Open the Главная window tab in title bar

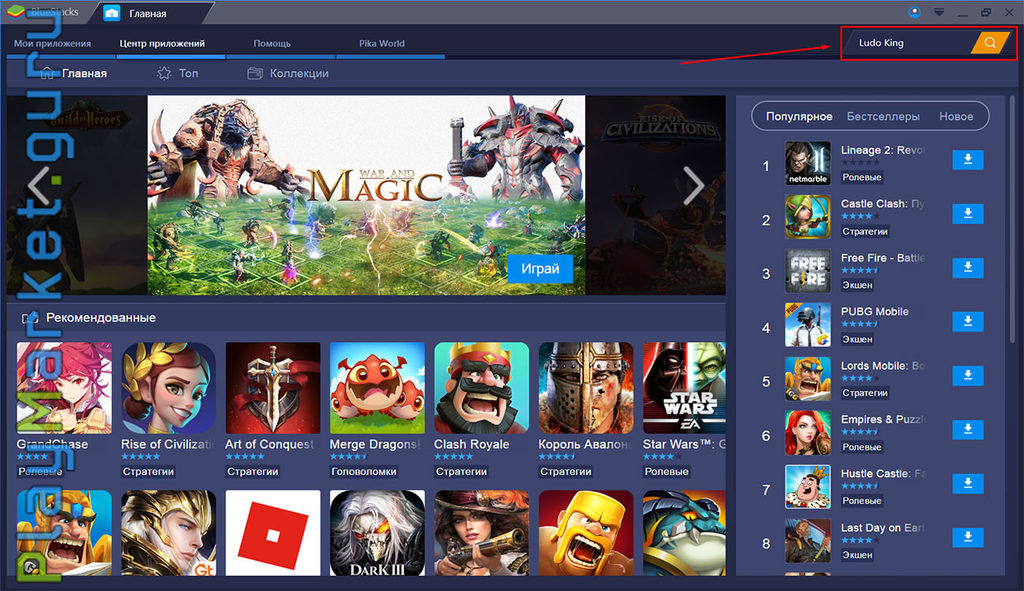click(x=148, y=13)
